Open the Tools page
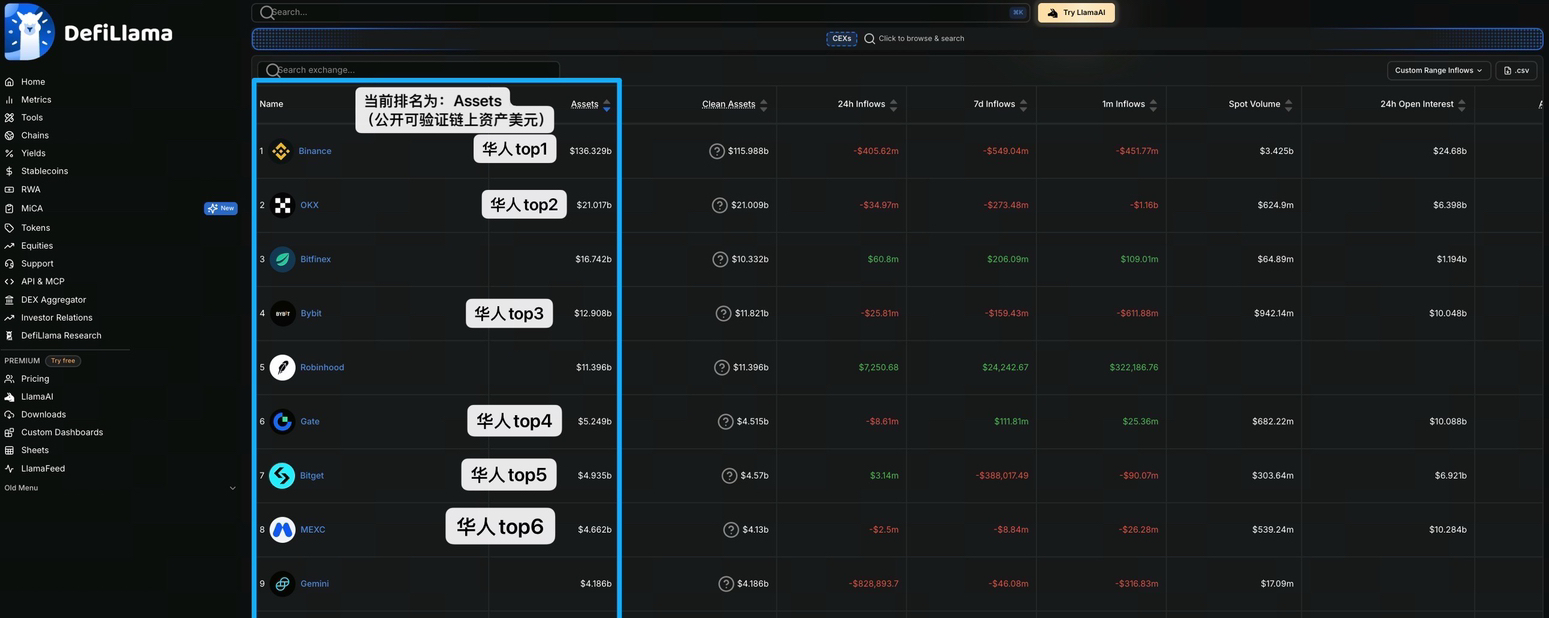Screen dimensions: 1549x618 tap(32, 118)
